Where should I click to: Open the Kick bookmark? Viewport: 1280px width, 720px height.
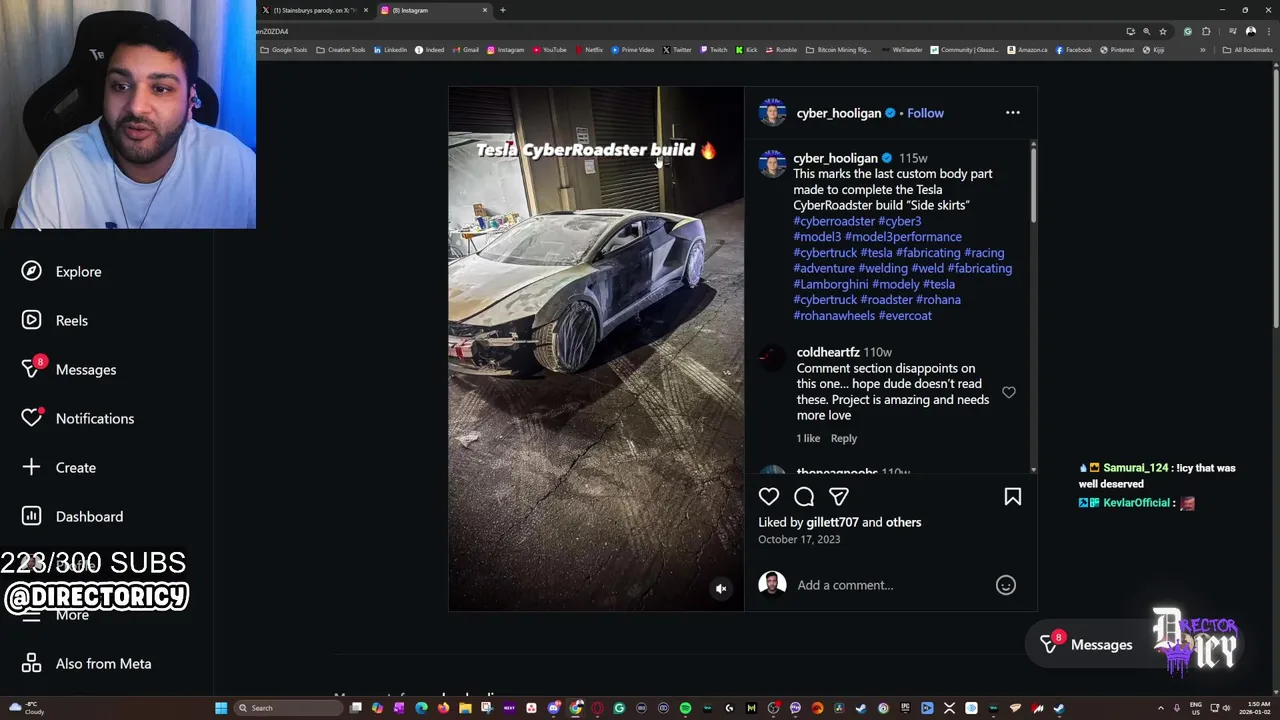[746, 50]
